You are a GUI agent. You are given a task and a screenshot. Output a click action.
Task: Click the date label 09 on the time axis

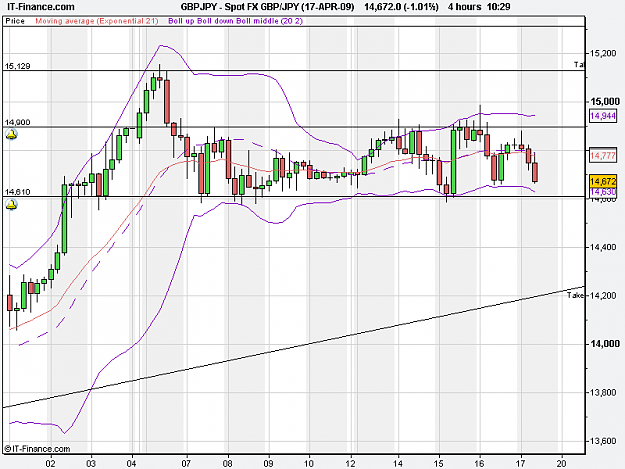pyautogui.click(x=268, y=463)
